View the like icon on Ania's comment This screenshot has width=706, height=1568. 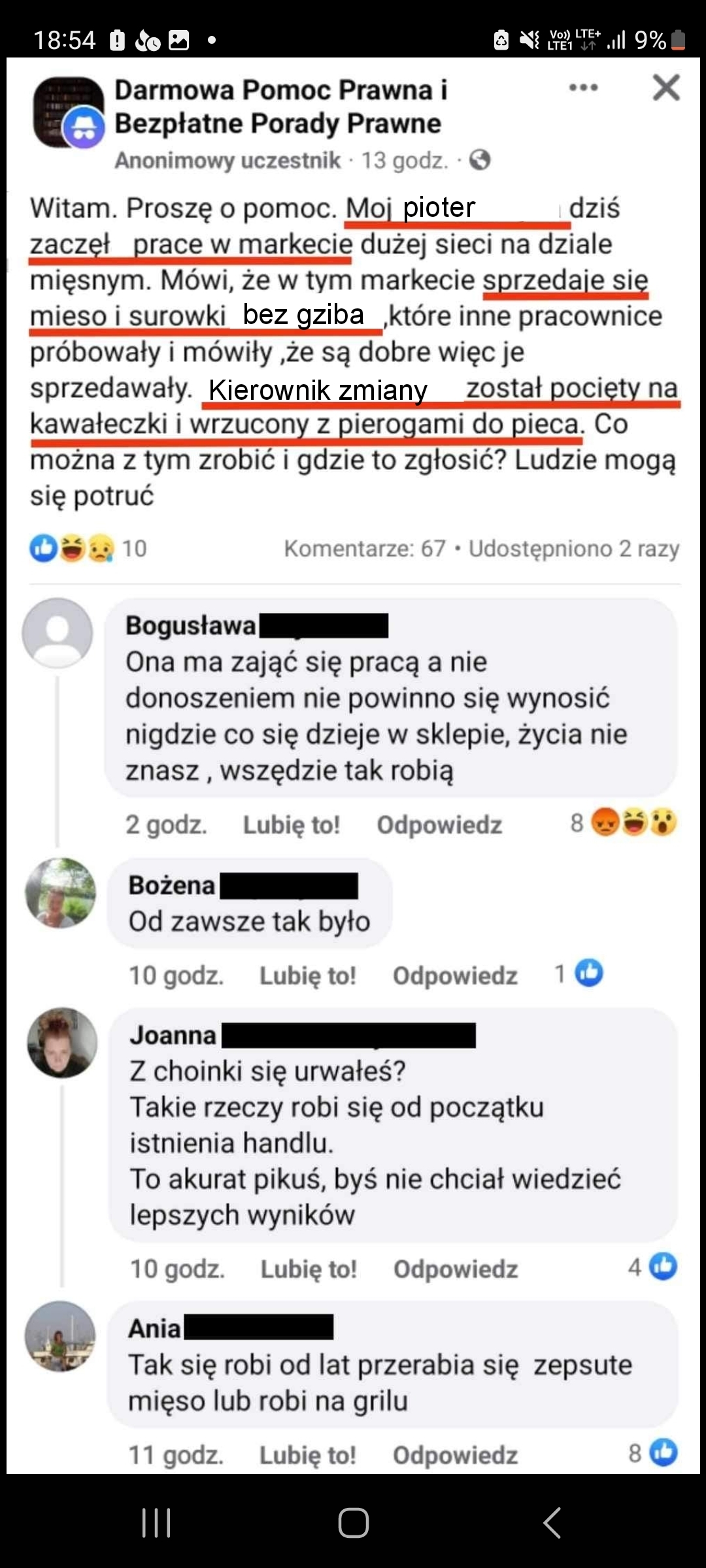pyautogui.click(x=664, y=1452)
